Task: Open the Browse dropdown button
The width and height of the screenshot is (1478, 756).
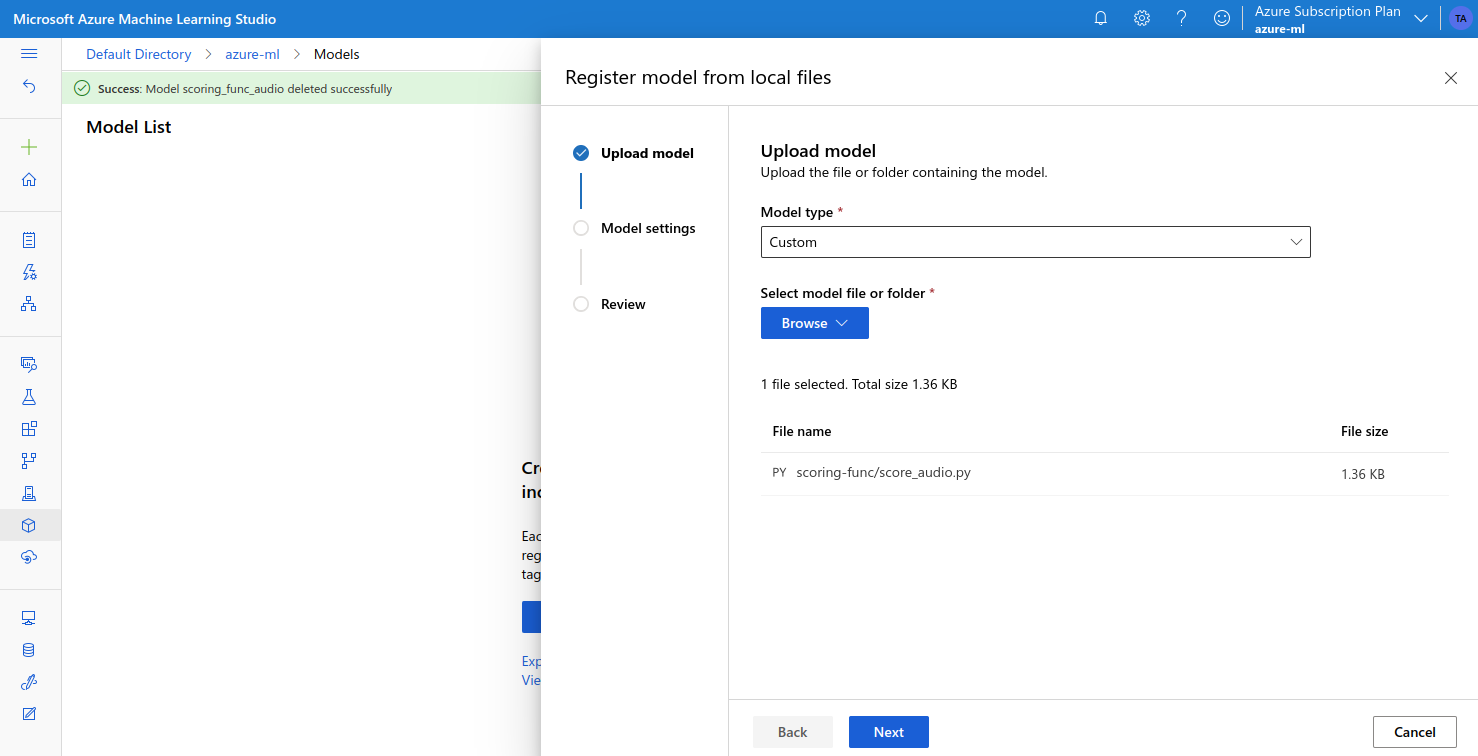Action: 814,323
